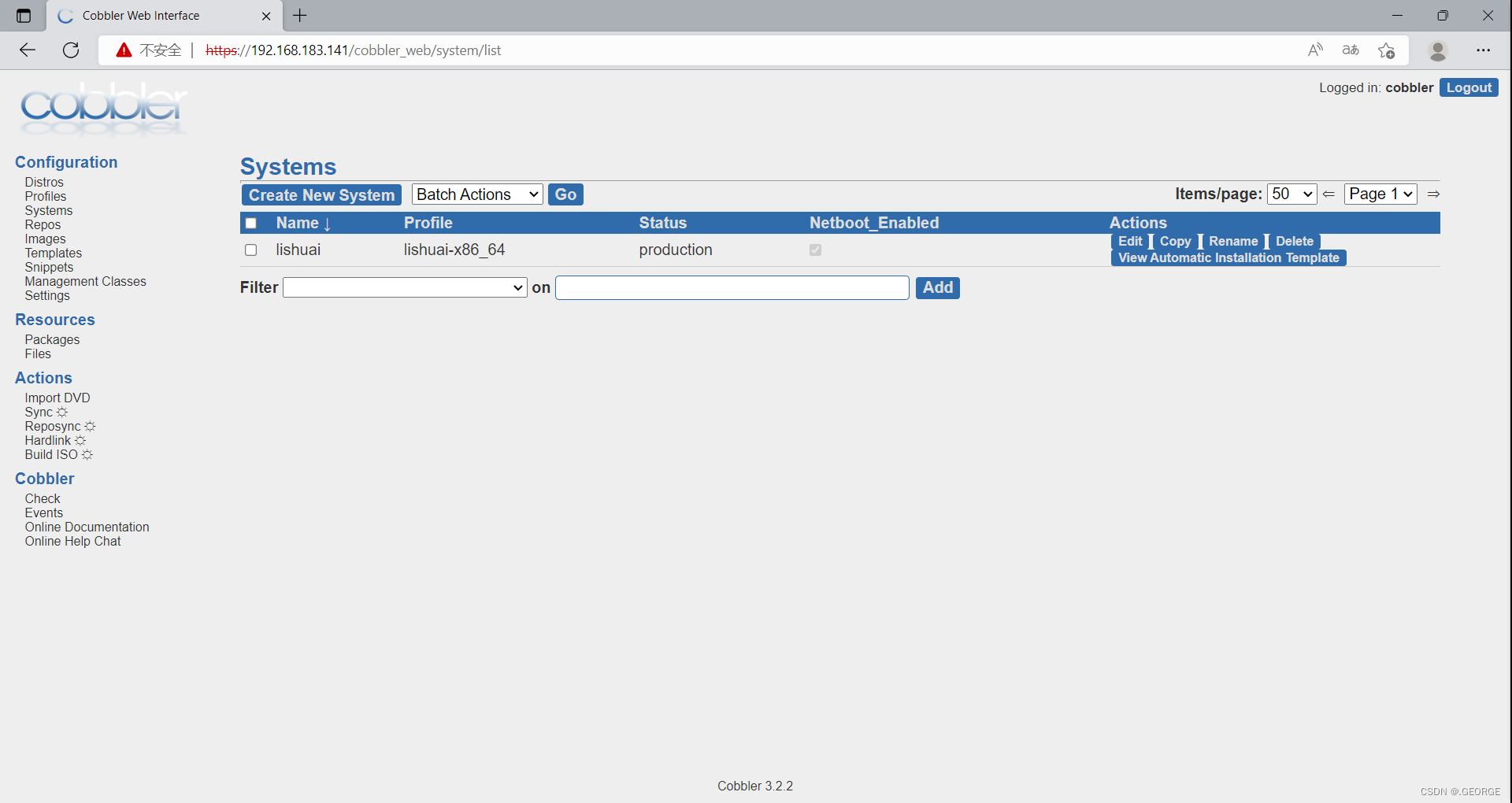Click the translate page icon
Screen dimensions: 1512x803
1351,50
